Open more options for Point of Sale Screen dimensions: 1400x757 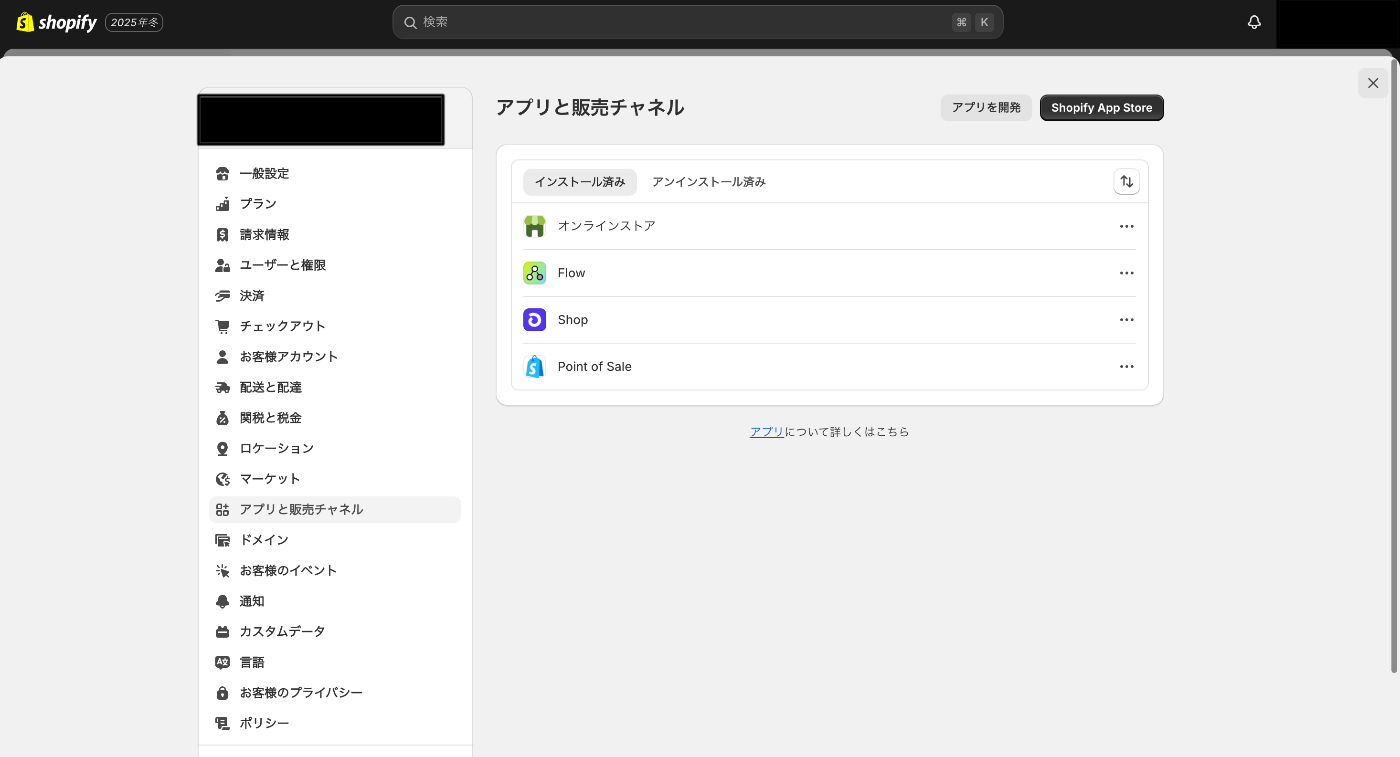pyautogui.click(x=1127, y=367)
